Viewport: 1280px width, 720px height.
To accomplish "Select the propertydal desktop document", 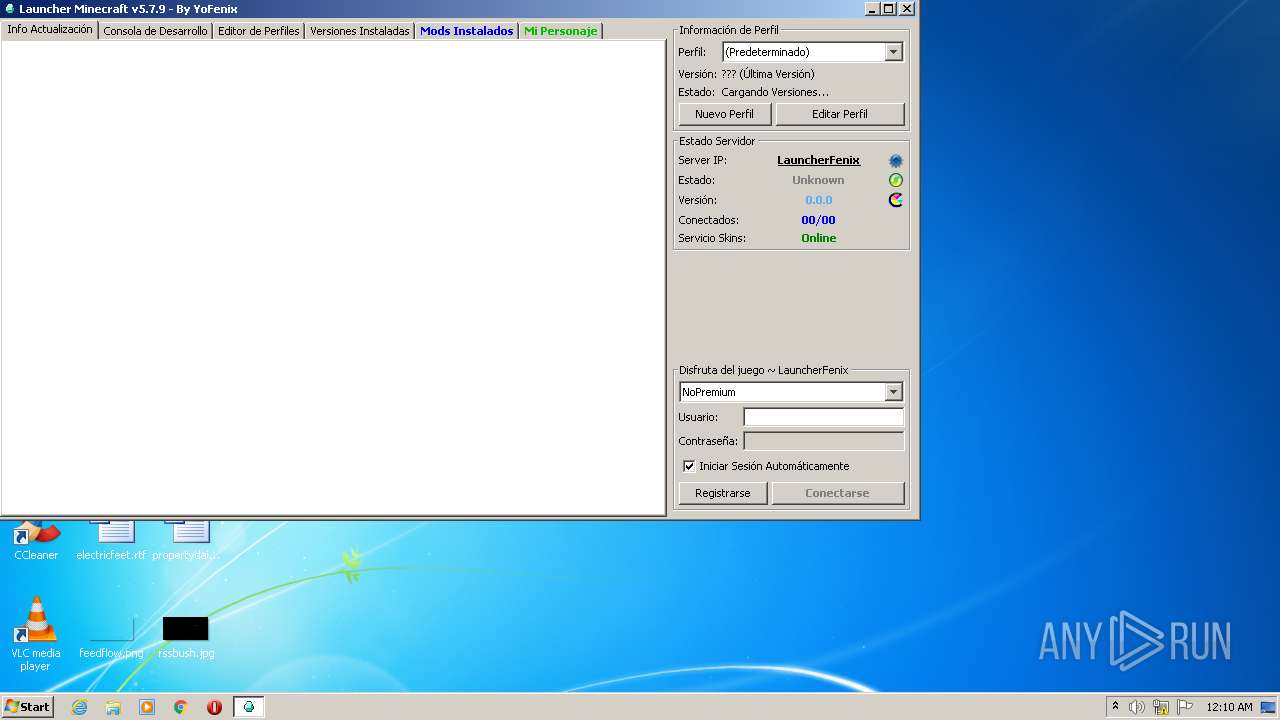I will pyautogui.click(x=186, y=541).
